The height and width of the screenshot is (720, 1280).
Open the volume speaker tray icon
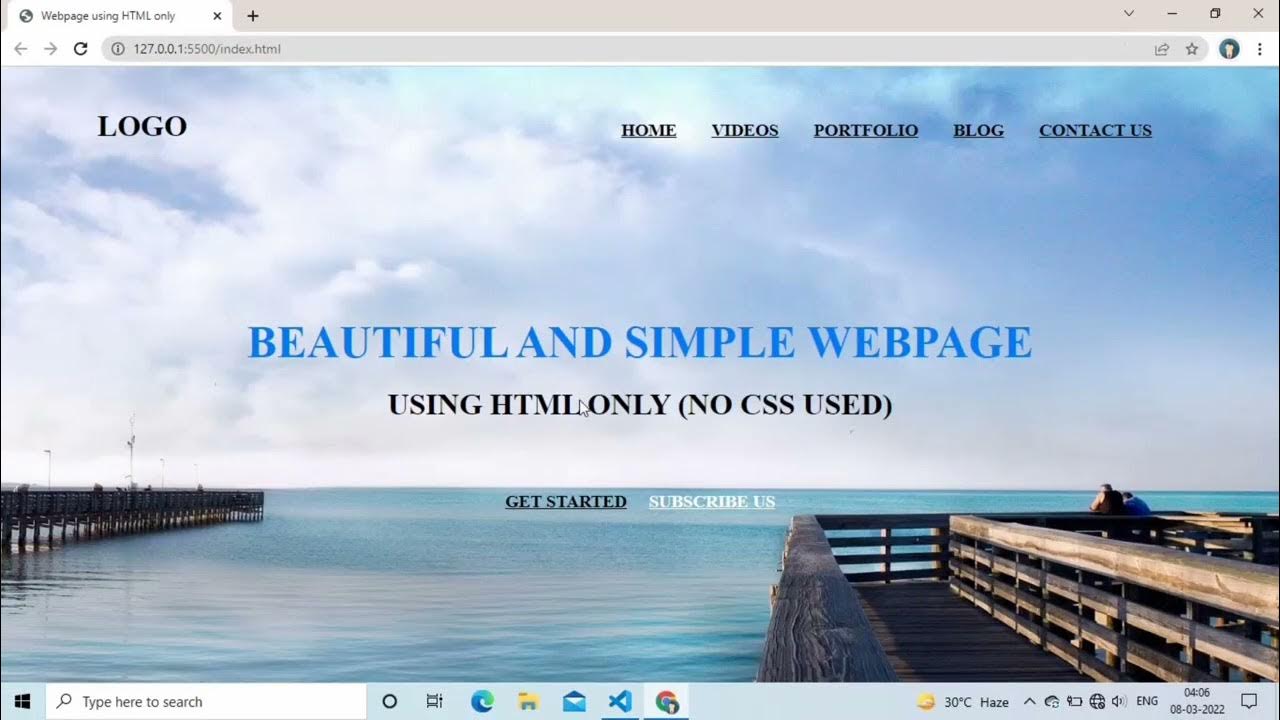[x=1119, y=702]
